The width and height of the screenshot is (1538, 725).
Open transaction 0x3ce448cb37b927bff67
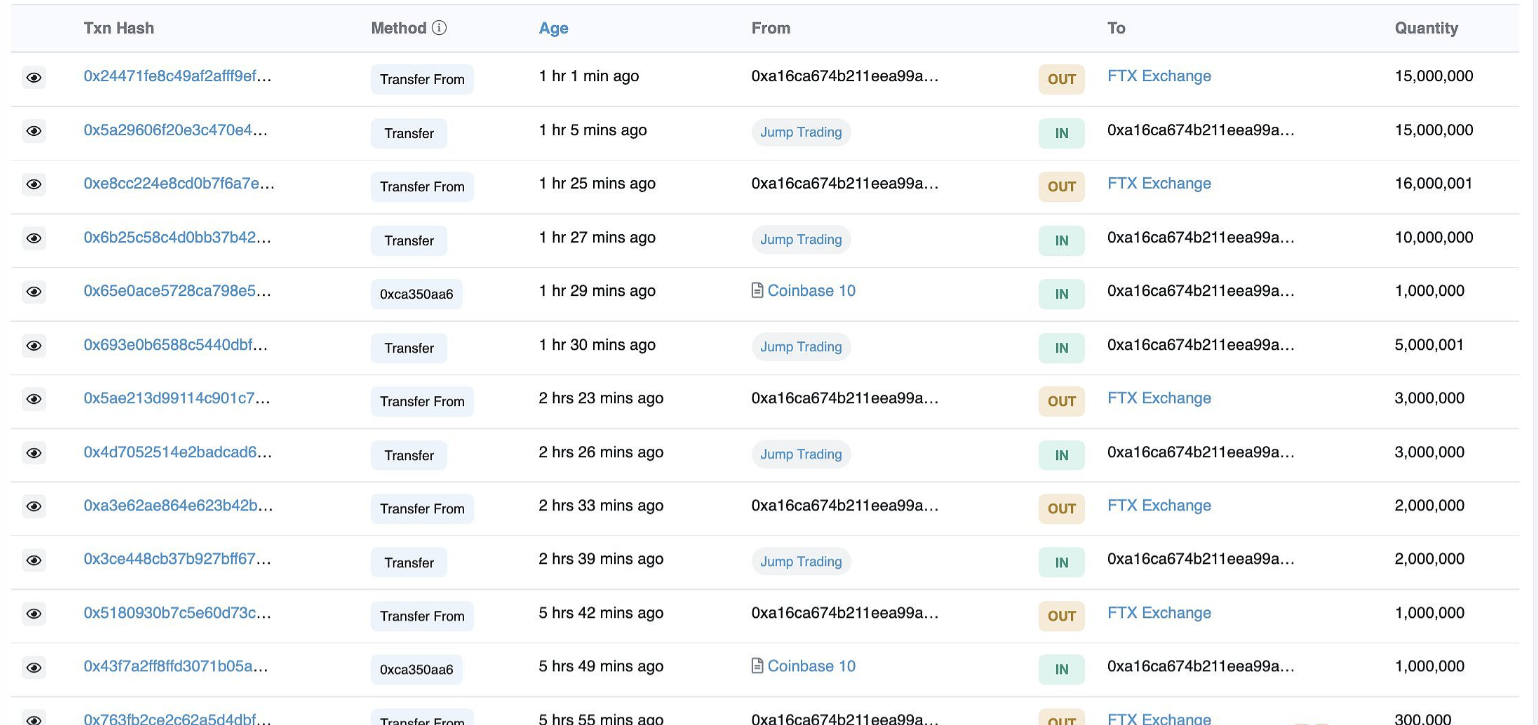[x=177, y=559]
